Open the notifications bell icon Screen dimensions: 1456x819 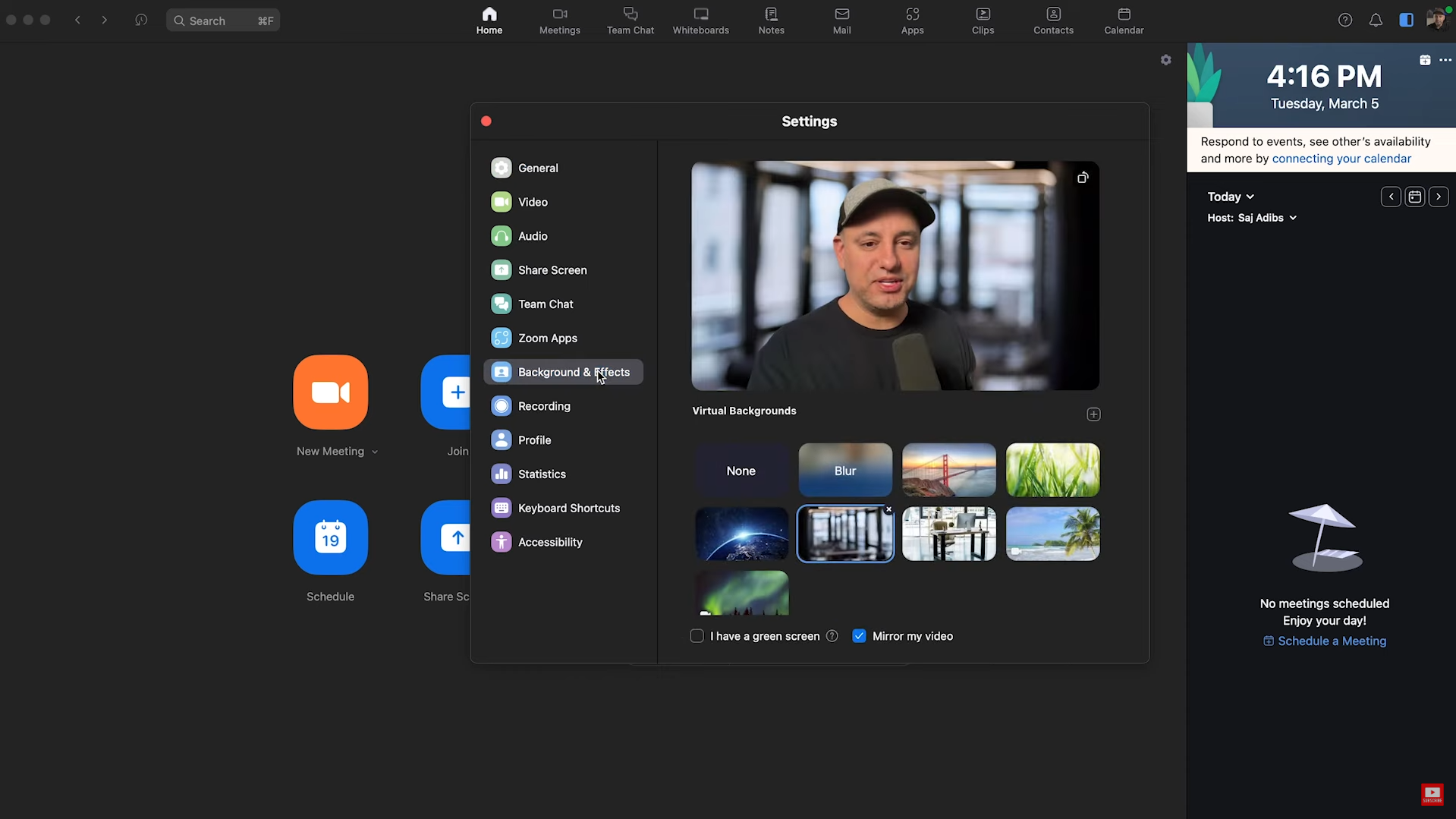(x=1376, y=20)
